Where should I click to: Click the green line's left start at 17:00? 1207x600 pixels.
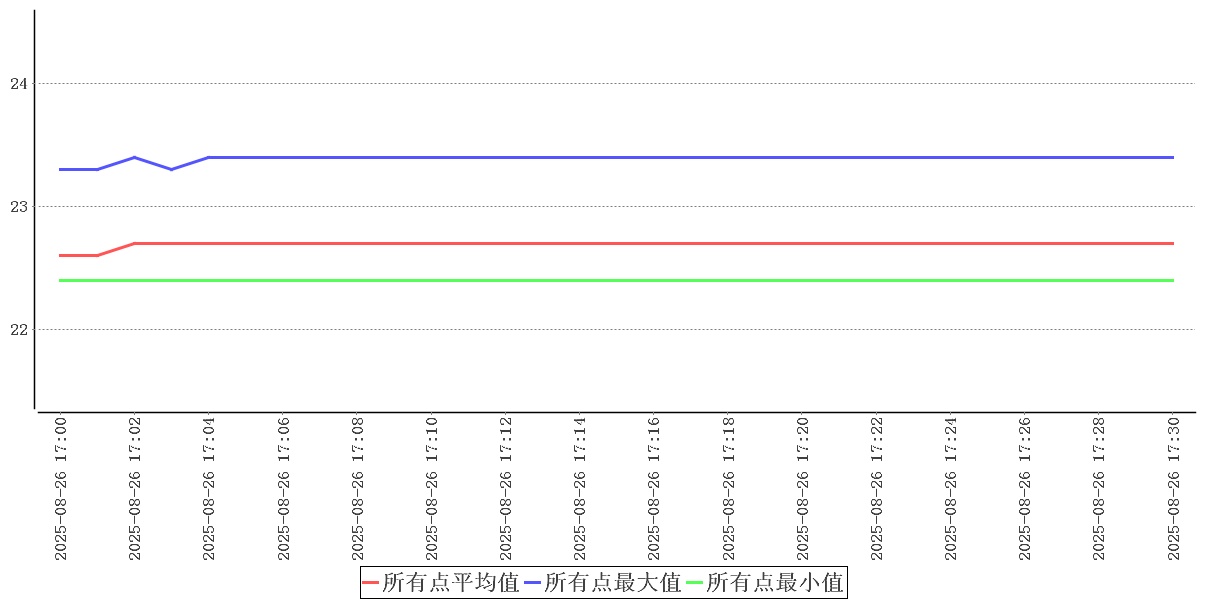[61, 280]
